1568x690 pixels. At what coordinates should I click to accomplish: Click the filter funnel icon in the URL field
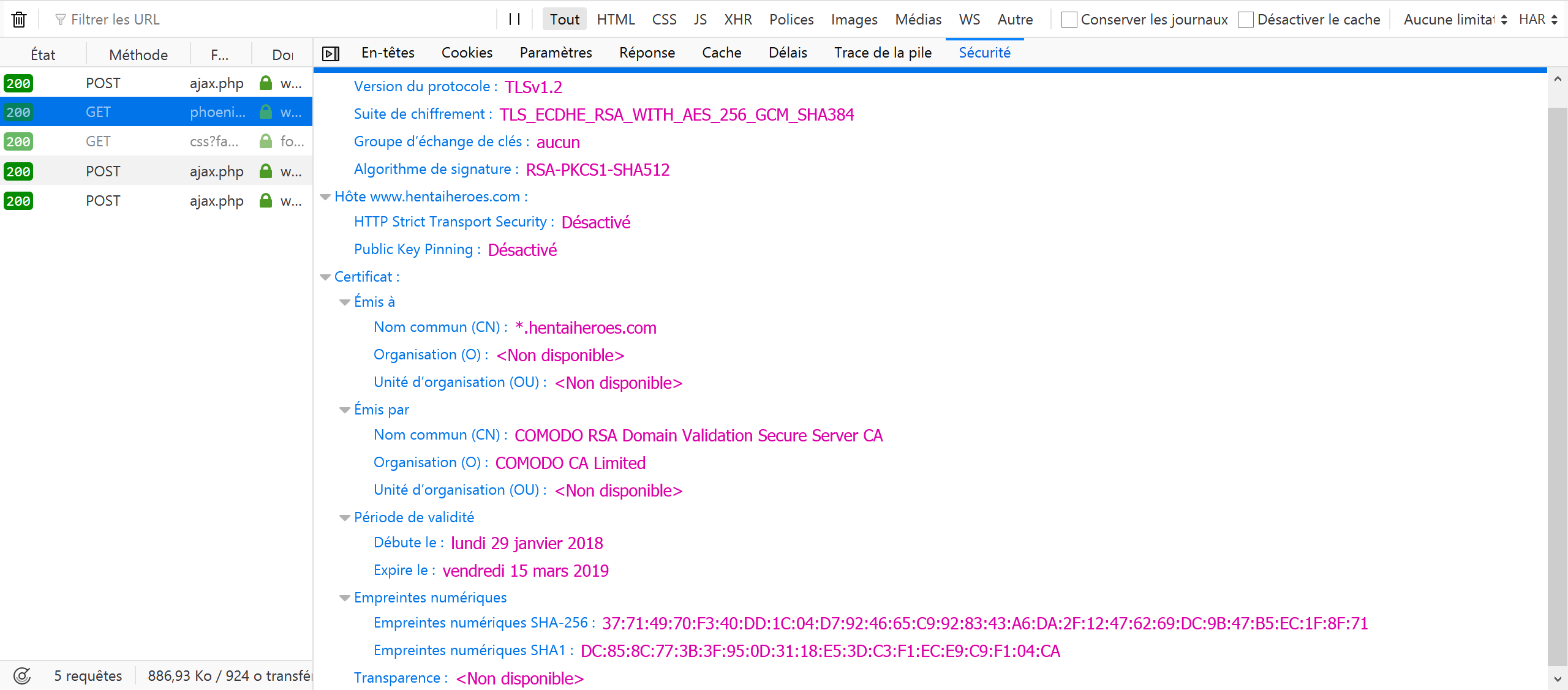tap(60, 20)
